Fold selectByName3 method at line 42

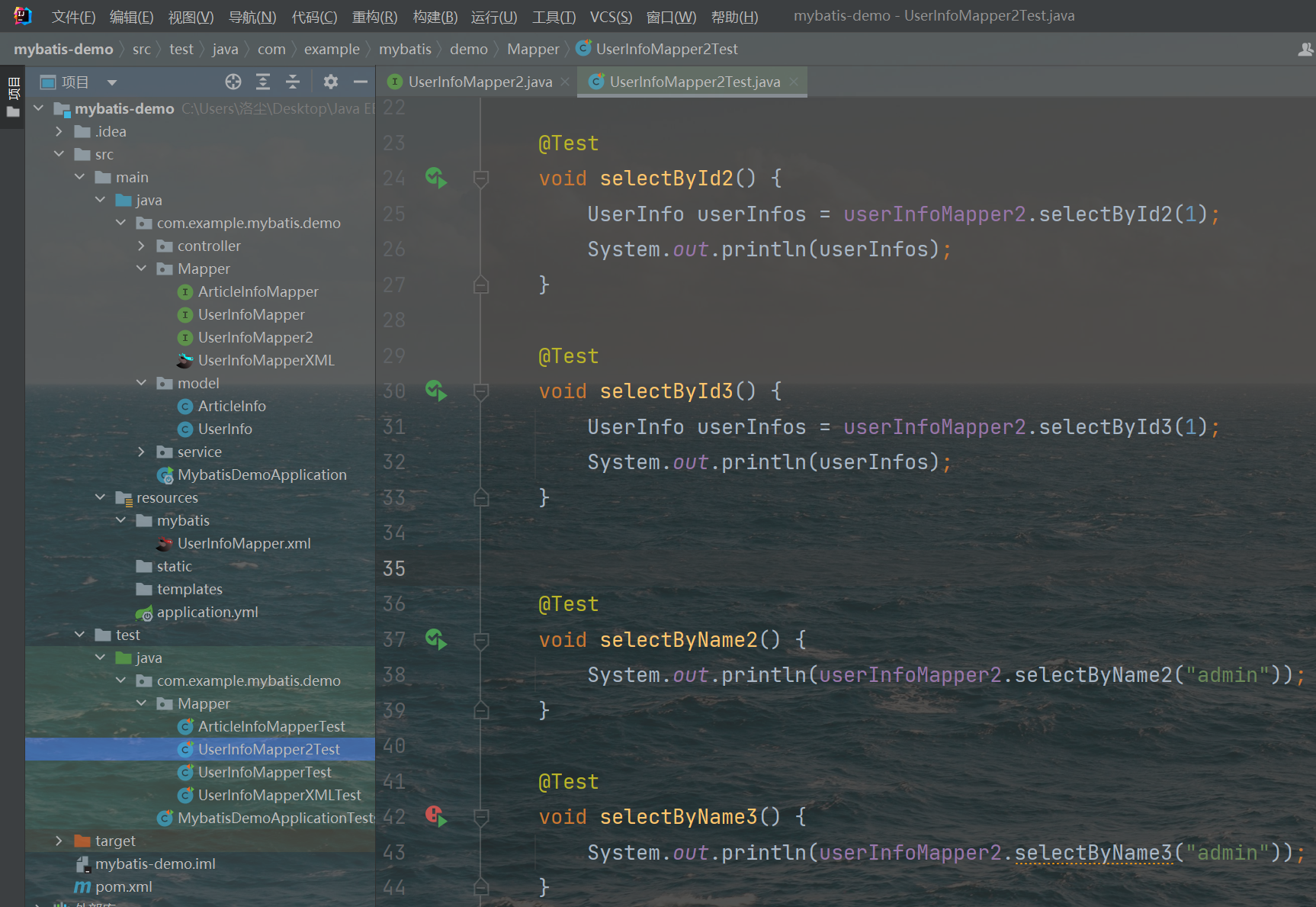coord(481,817)
